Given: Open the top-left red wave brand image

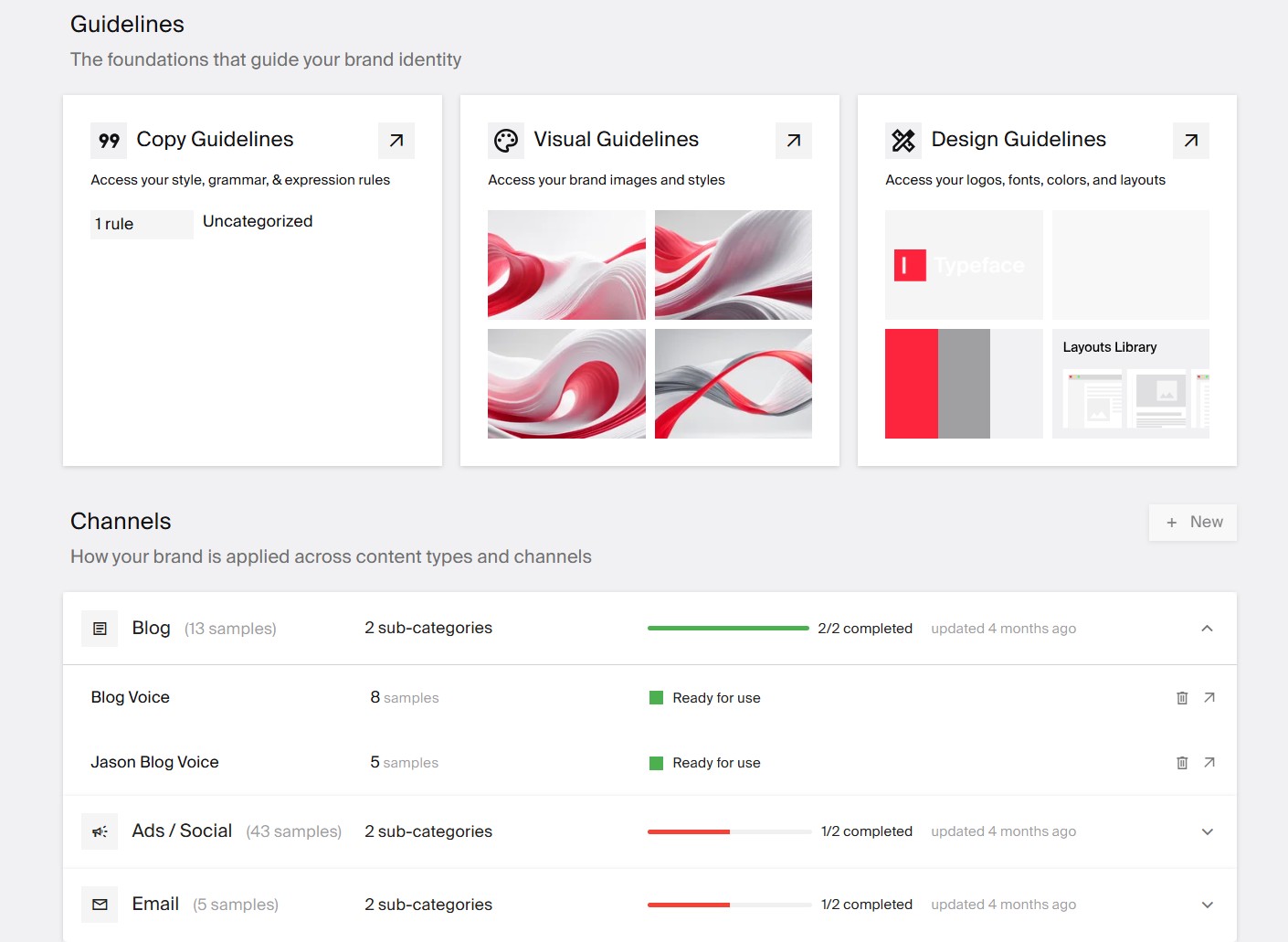Looking at the screenshot, I should (x=566, y=265).
